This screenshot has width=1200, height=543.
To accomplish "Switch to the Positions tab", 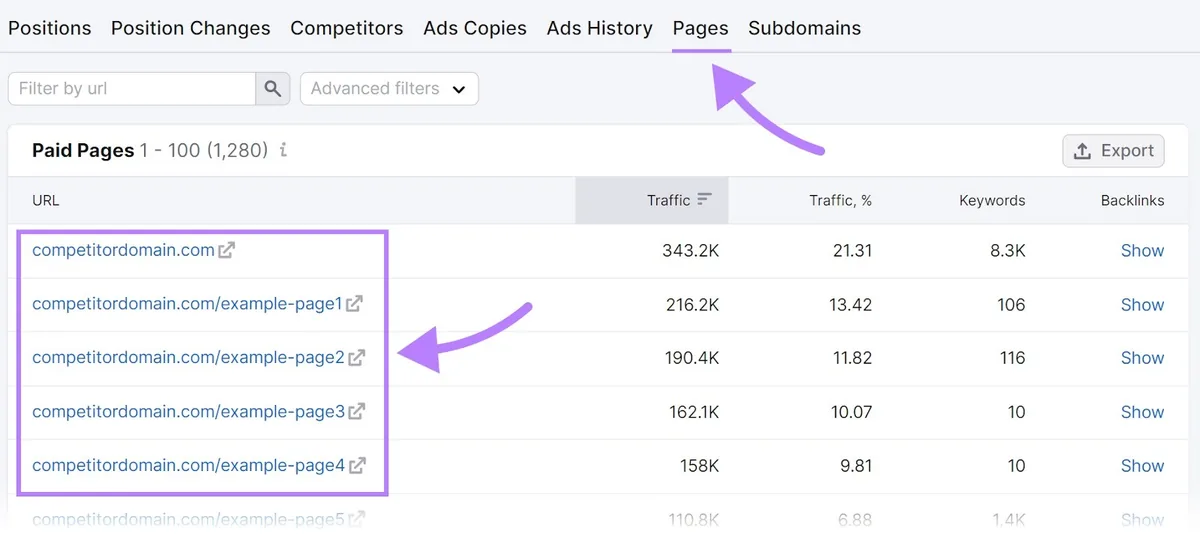I will pos(50,28).
